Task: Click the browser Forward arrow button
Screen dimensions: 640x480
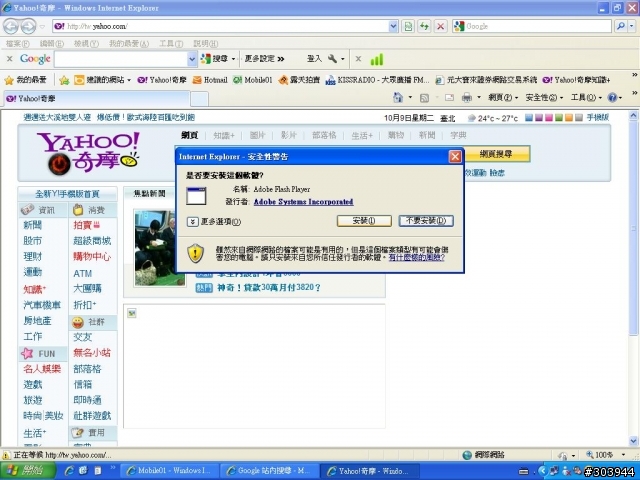Action: click(28, 27)
